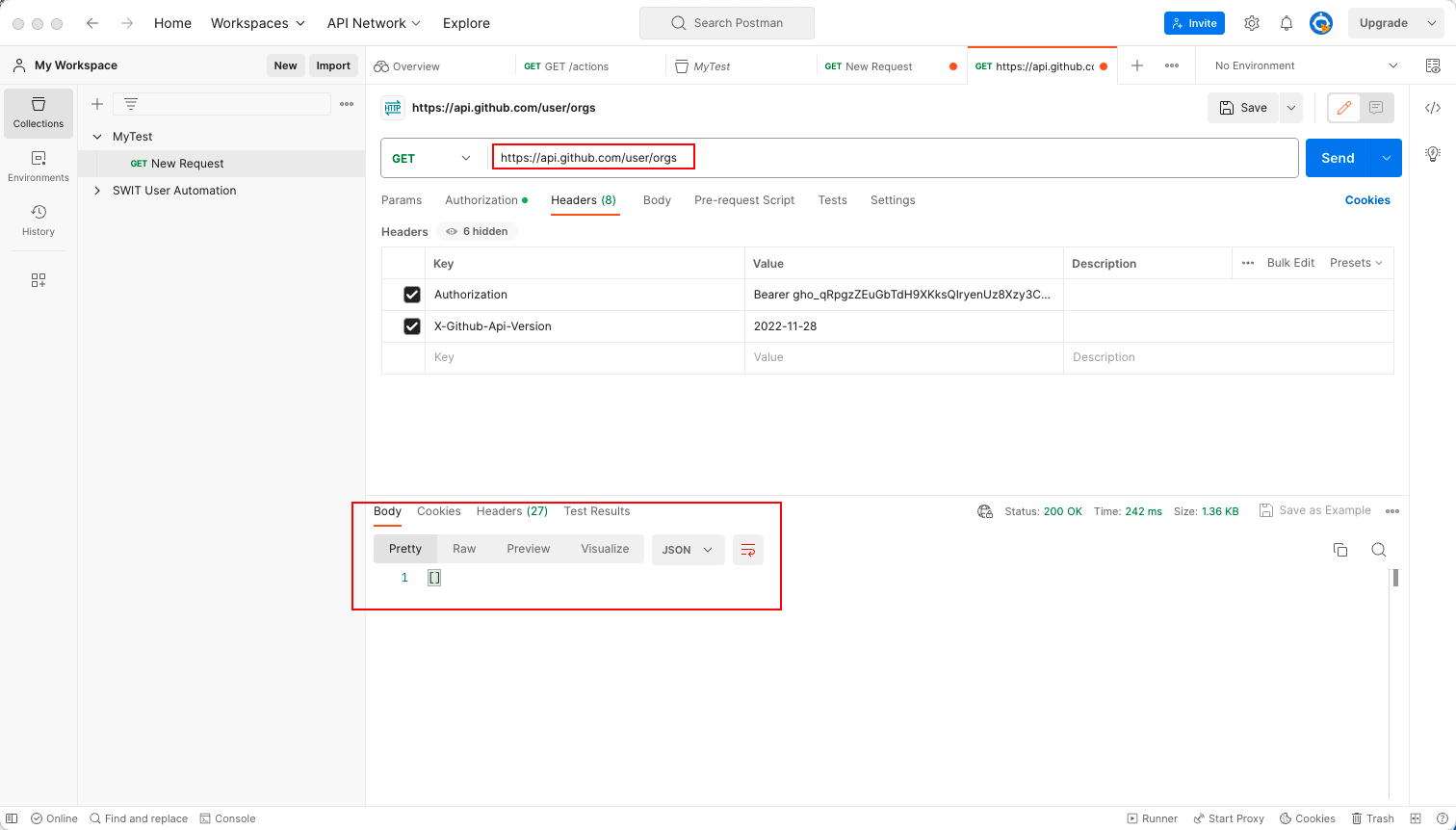Open the No Environment selector

(x=1306, y=65)
